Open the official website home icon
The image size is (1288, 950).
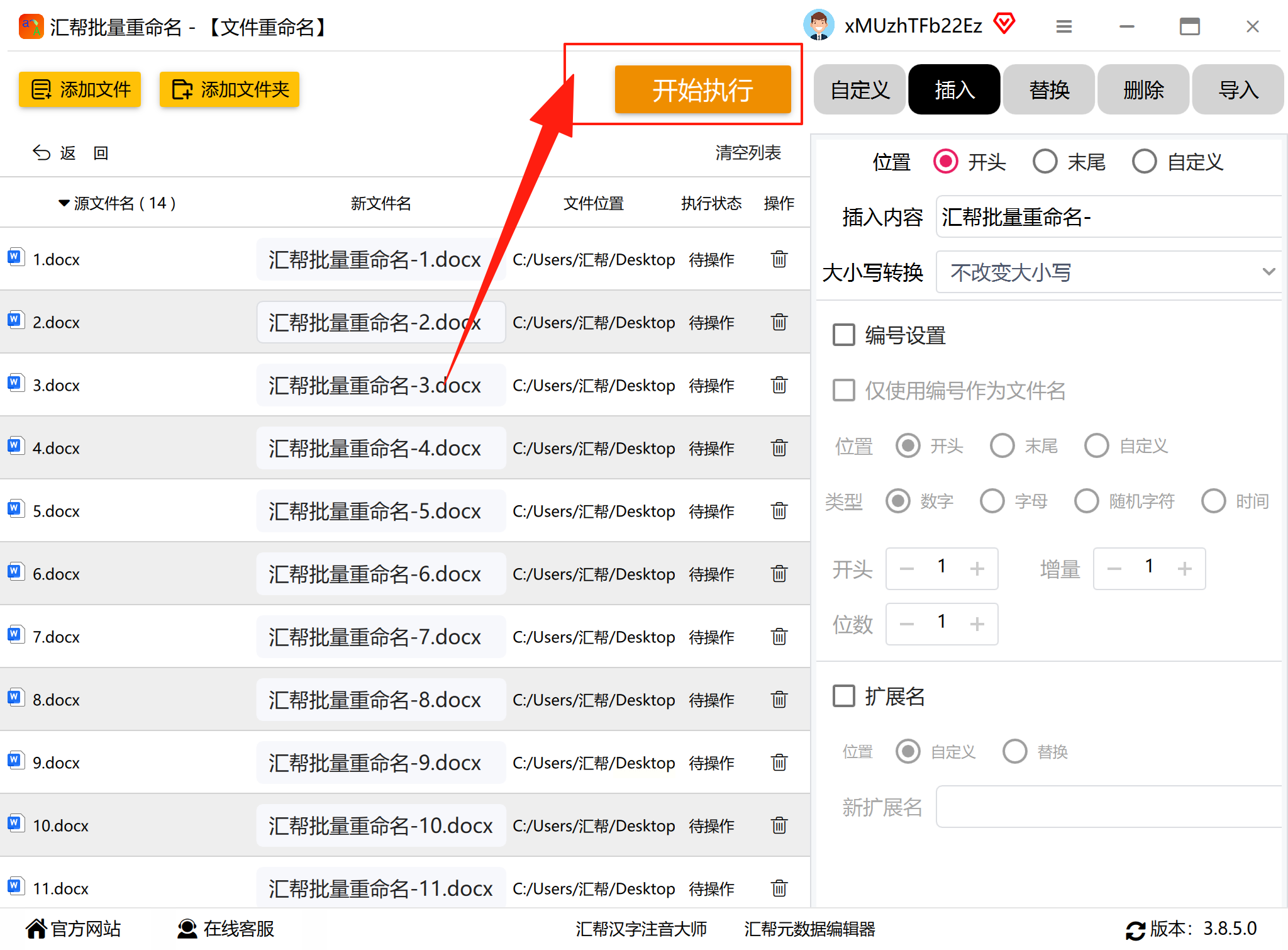pos(36,929)
